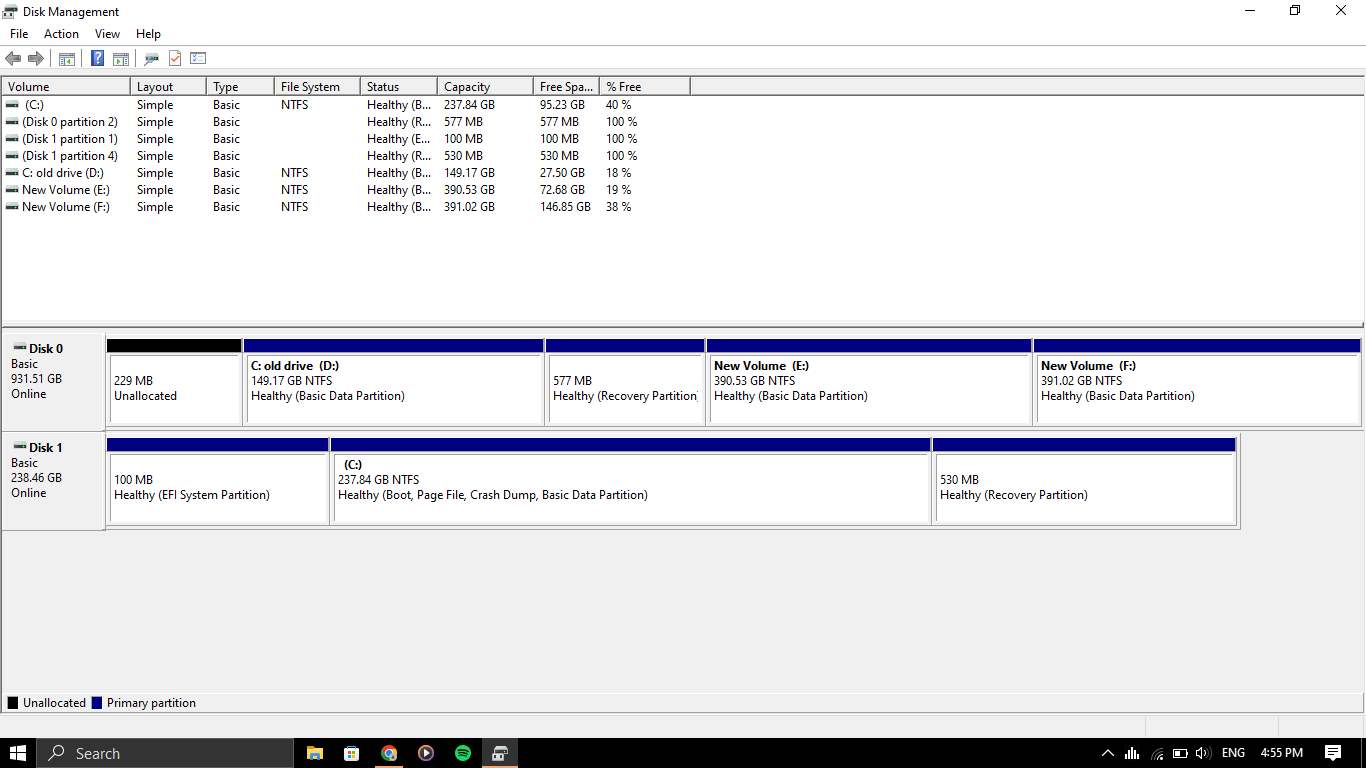
Task: Select the (C:) volume row
Action: pos(345,105)
